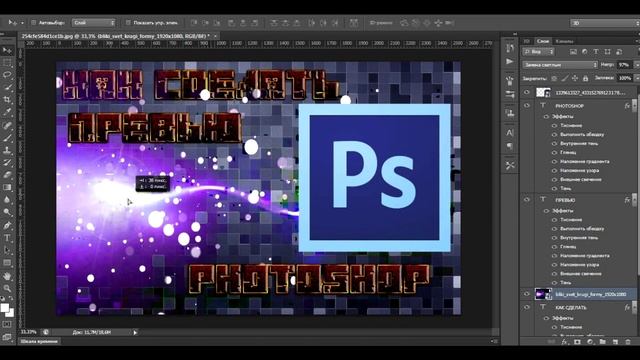Create a new group folder icon
640x360 pixels.
pos(602,342)
